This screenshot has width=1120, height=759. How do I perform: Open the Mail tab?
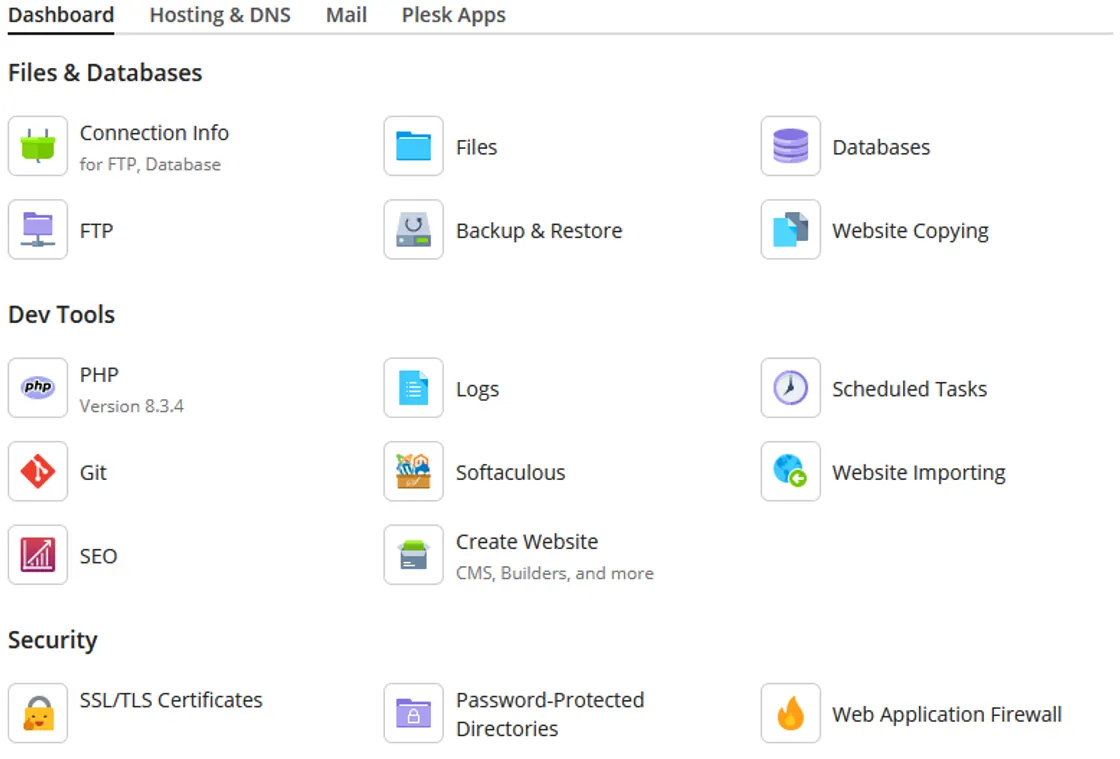(346, 15)
